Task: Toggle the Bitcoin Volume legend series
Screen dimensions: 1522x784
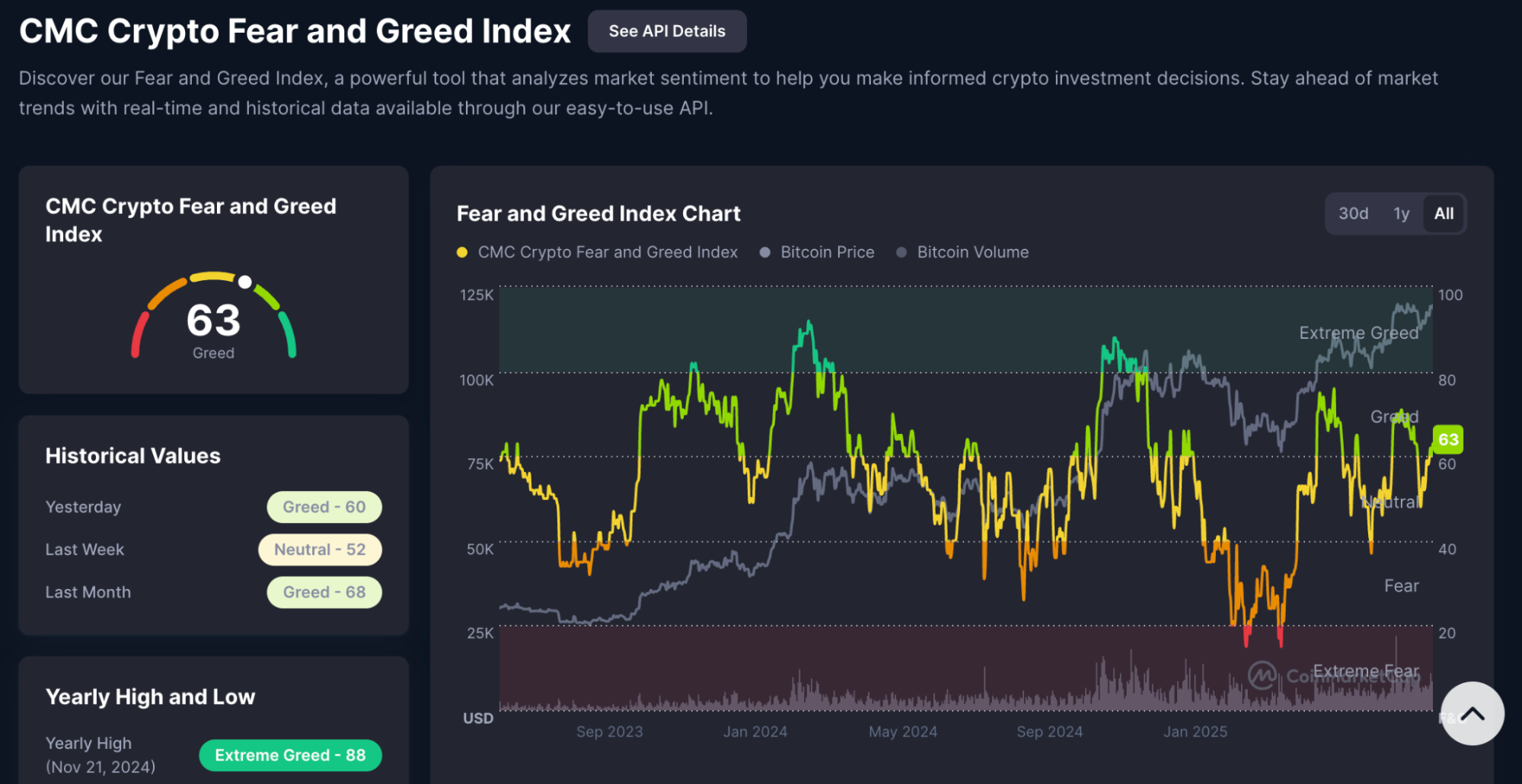Action: pos(962,253)
